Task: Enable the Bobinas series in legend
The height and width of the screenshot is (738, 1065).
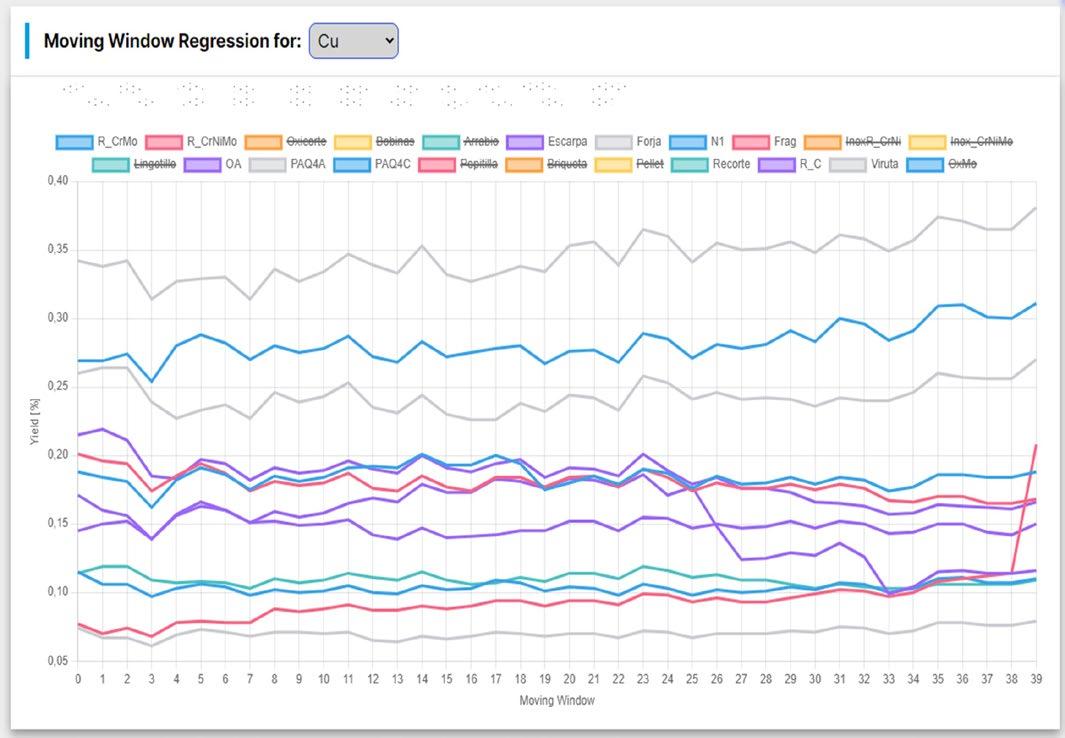Action: pyautogui.click(x=374, y=142)
